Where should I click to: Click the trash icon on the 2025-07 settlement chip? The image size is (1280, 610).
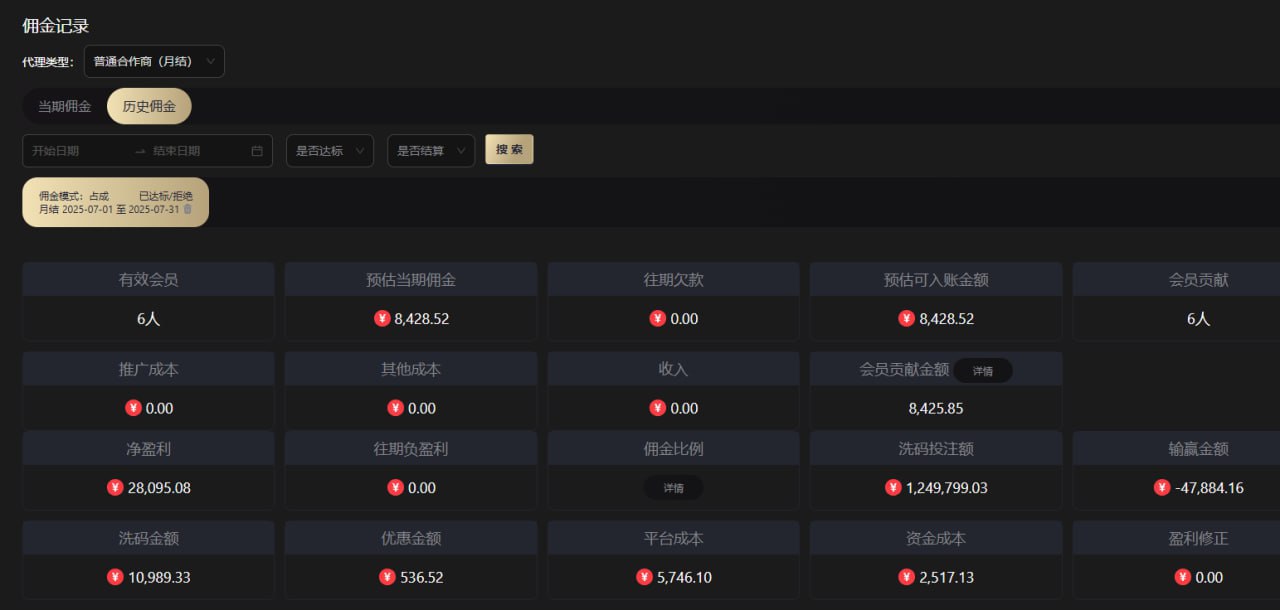tap(187, 209)
